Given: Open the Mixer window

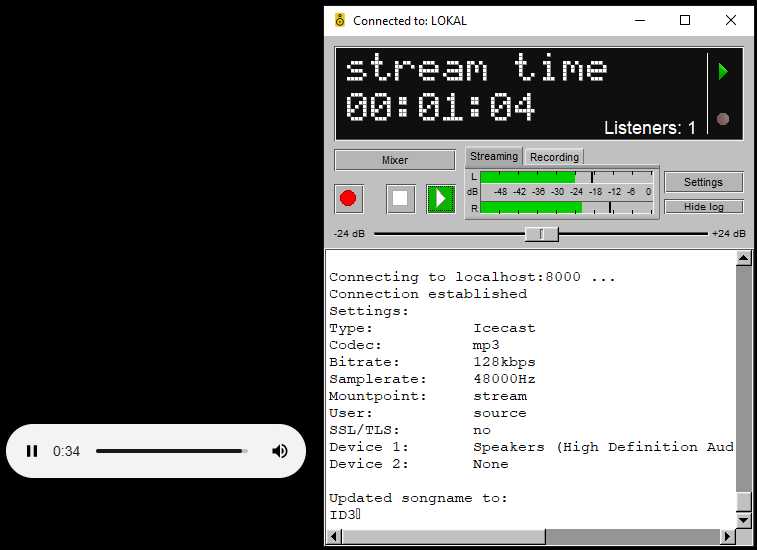Looking at the screenshot, I should [x=395, y=160].
